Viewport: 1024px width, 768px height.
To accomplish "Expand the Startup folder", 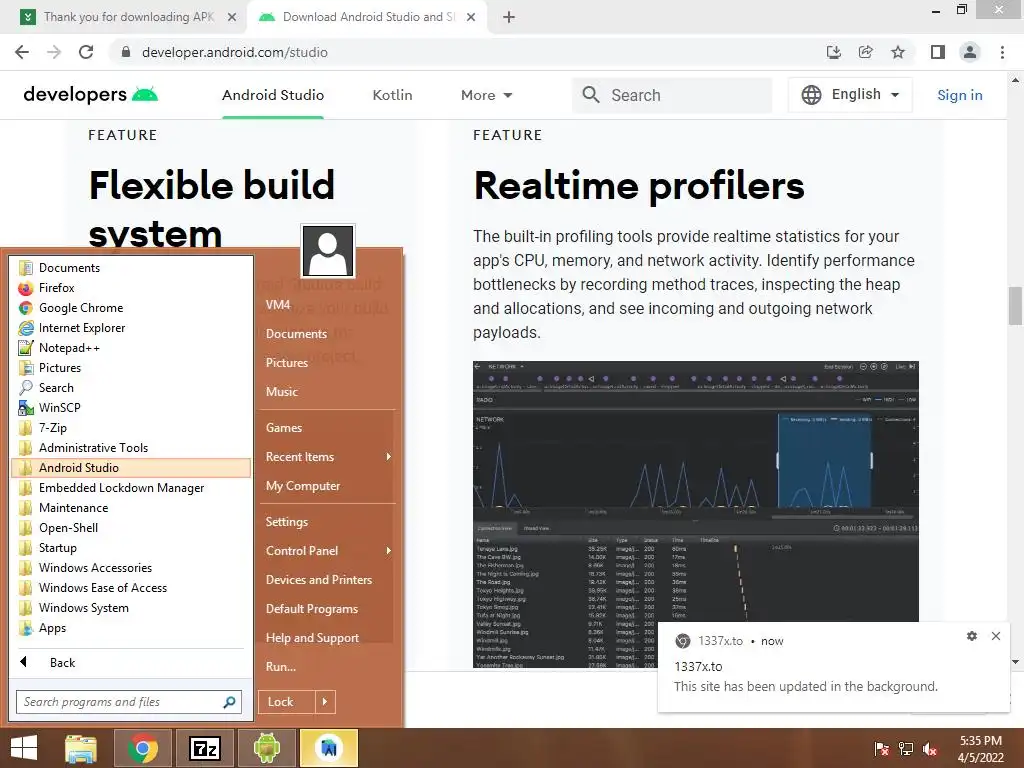I will pos(131,548).
